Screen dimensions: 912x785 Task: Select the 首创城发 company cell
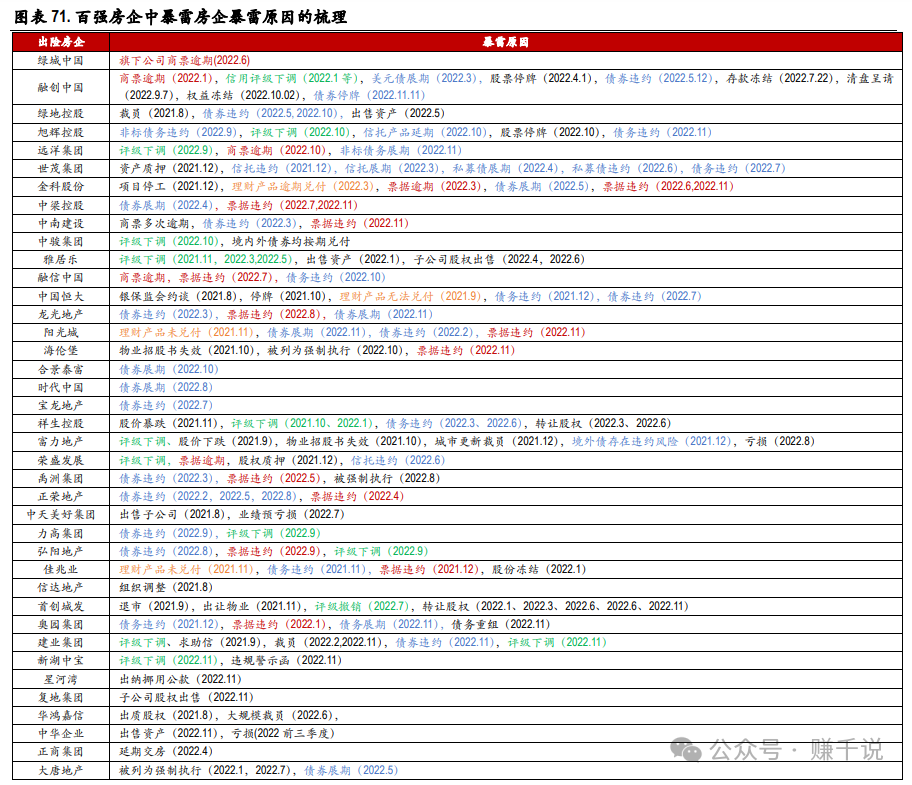61,606
